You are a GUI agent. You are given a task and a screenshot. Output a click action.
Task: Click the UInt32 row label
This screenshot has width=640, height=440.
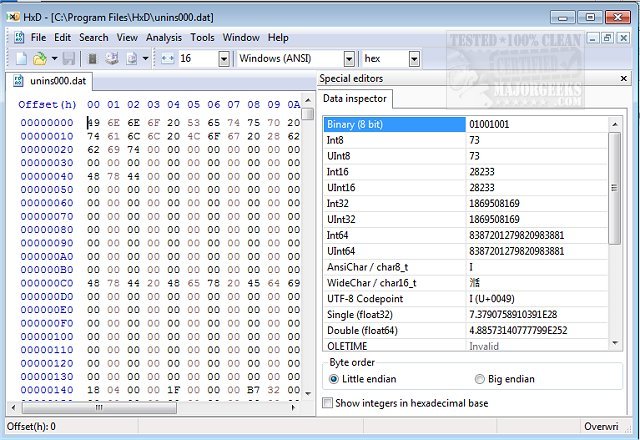click(x=341, y=219)
